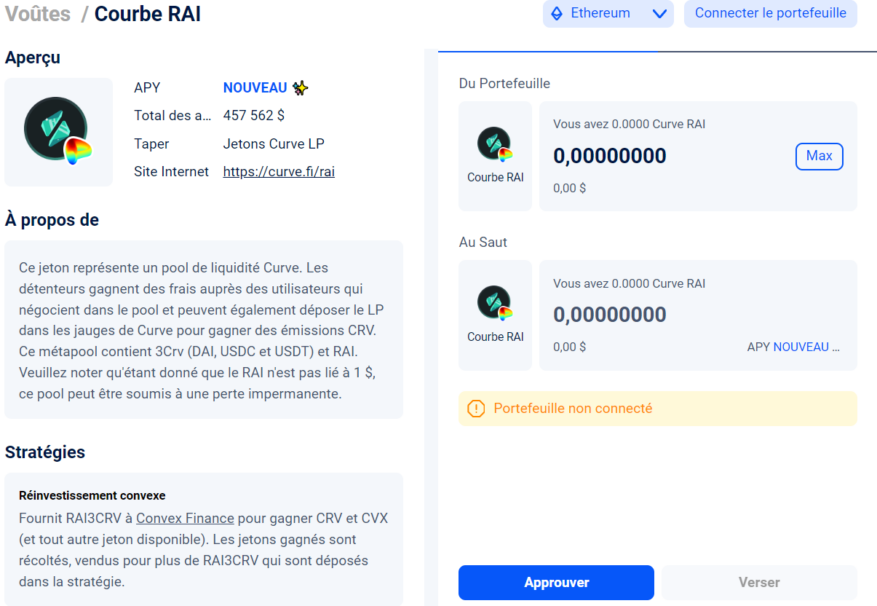Click the warning icon in the yellow banner
This screenshot has height=606, width=877.
tap(477, 408)
